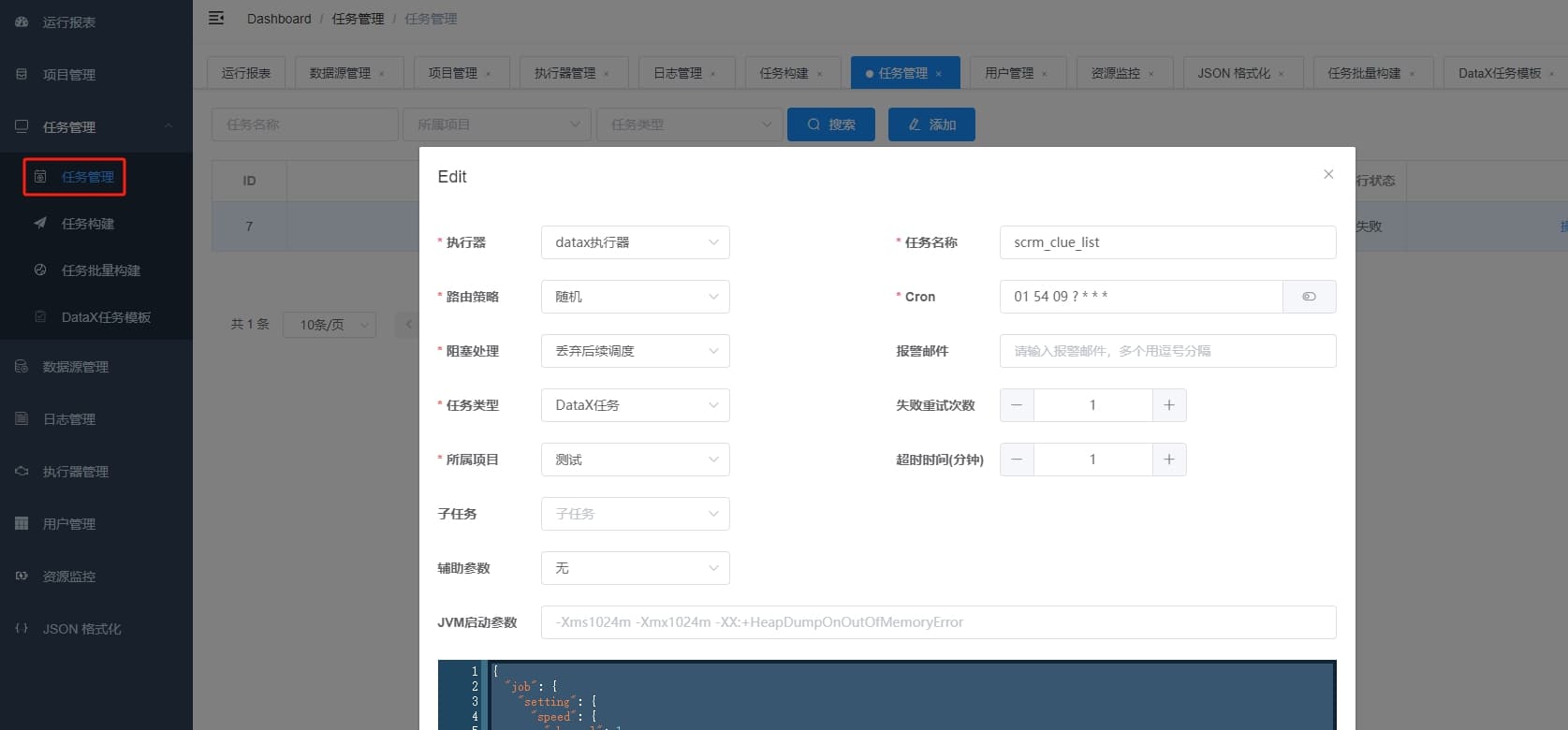Click the 用户管理 table icon

point(22,523)
